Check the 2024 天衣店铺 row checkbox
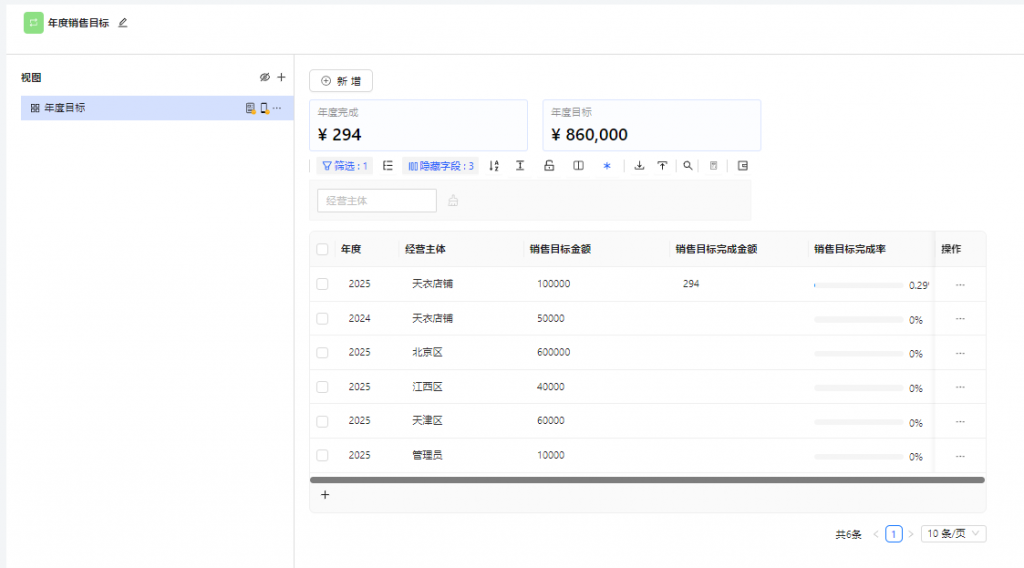The image size is (1024, 568). pos(322,319)
